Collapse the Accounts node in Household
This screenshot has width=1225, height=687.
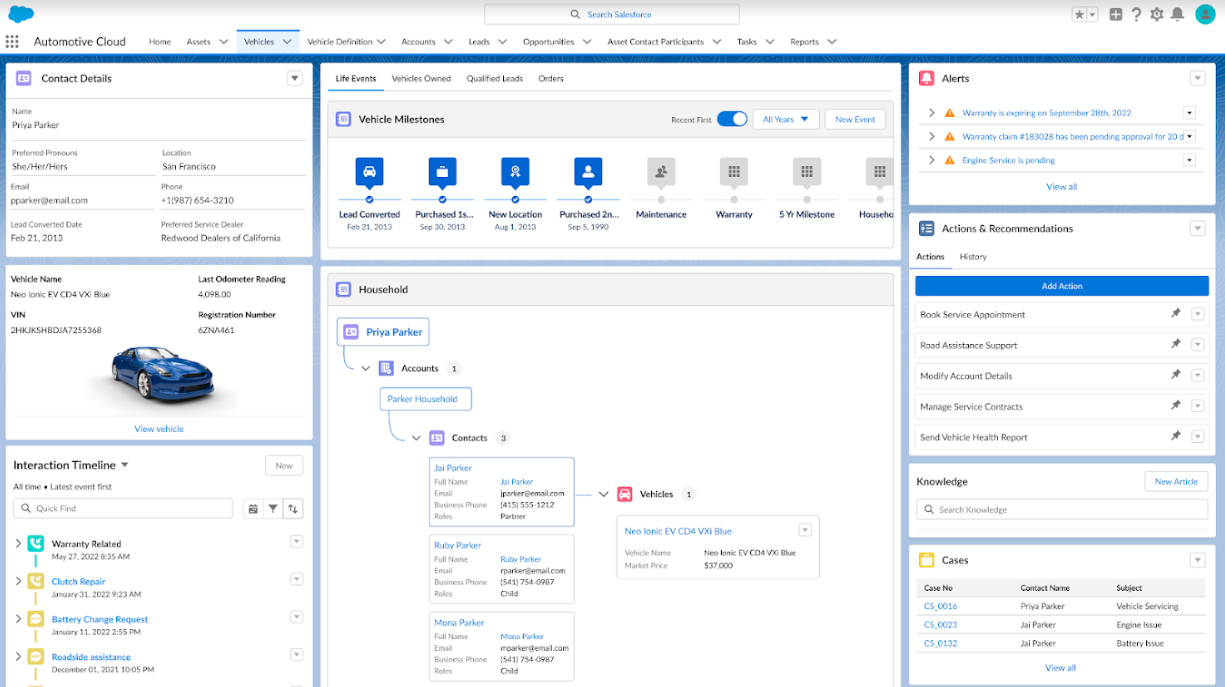point(366,368)
